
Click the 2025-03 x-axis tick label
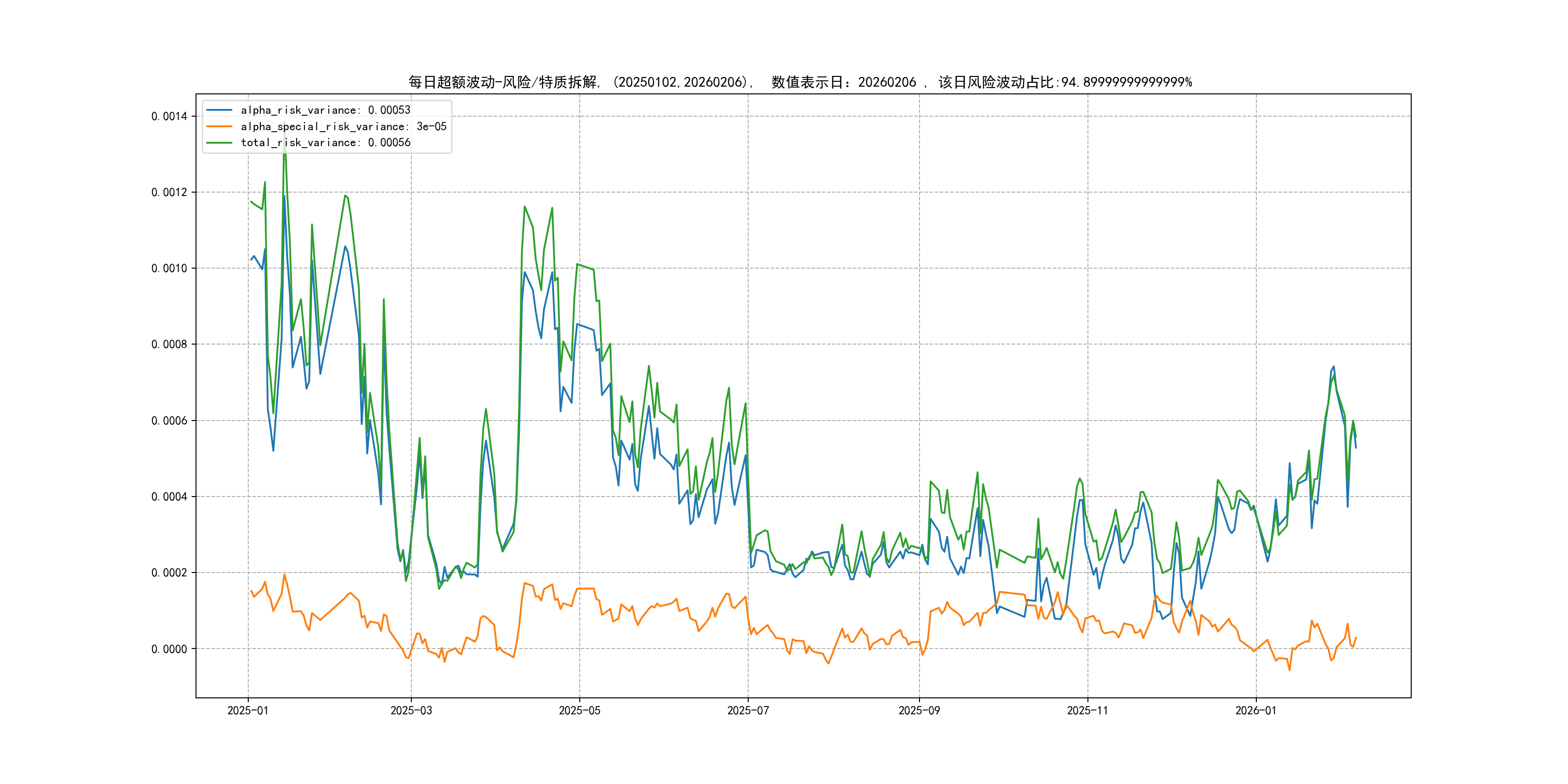411,710
